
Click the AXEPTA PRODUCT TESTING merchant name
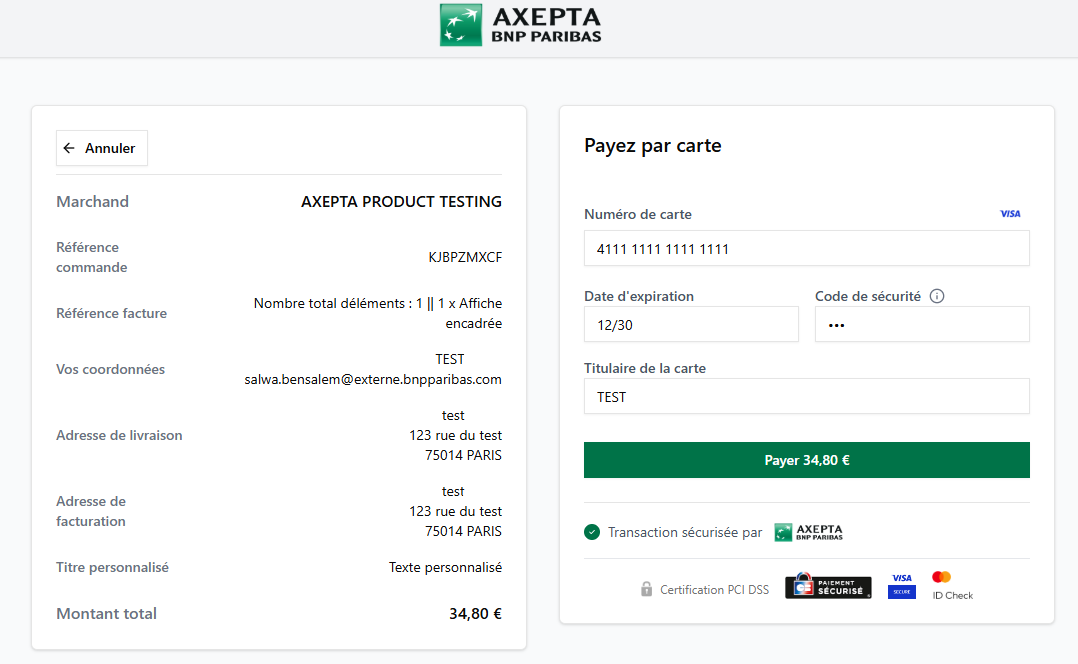(x=401, y=202)
